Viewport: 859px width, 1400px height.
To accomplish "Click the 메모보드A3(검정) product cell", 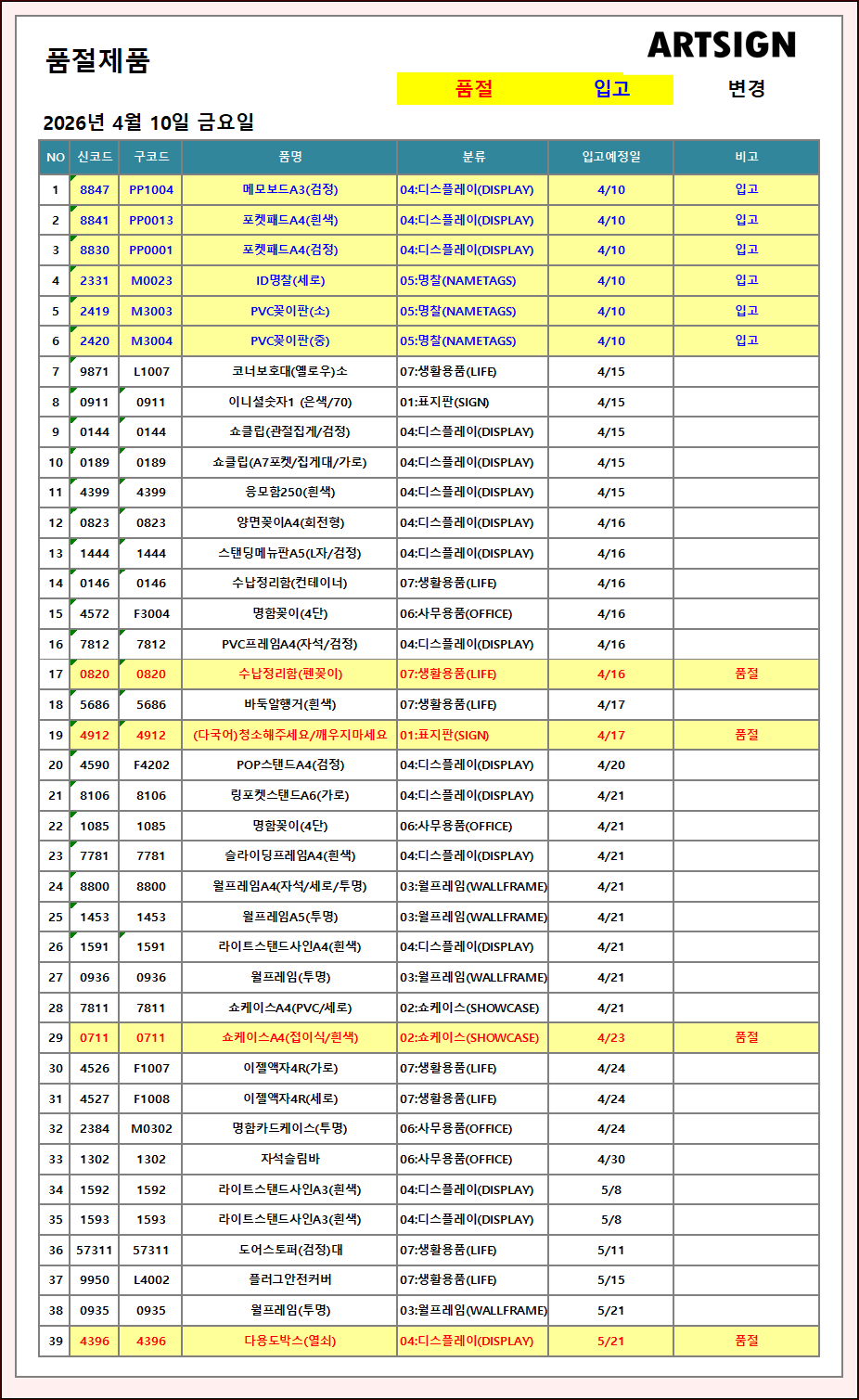I will tap(289, 189).
